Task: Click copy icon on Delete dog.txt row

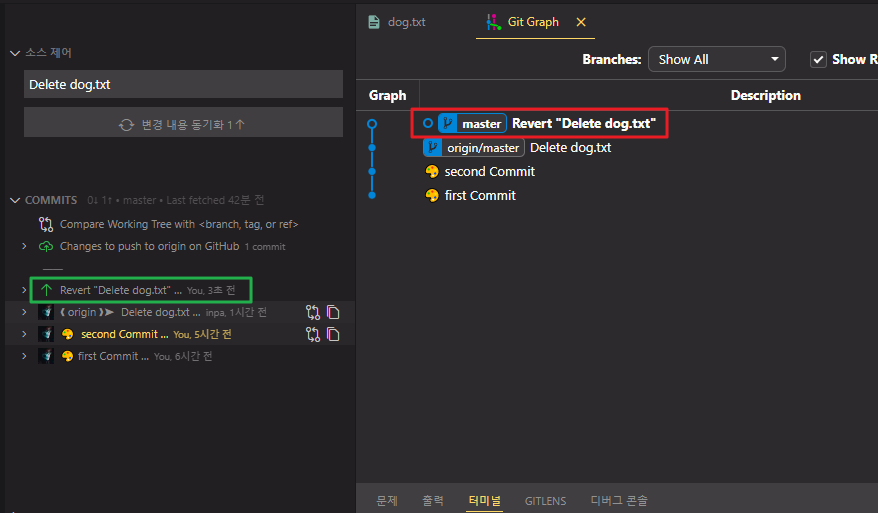Action: [333, 312]
